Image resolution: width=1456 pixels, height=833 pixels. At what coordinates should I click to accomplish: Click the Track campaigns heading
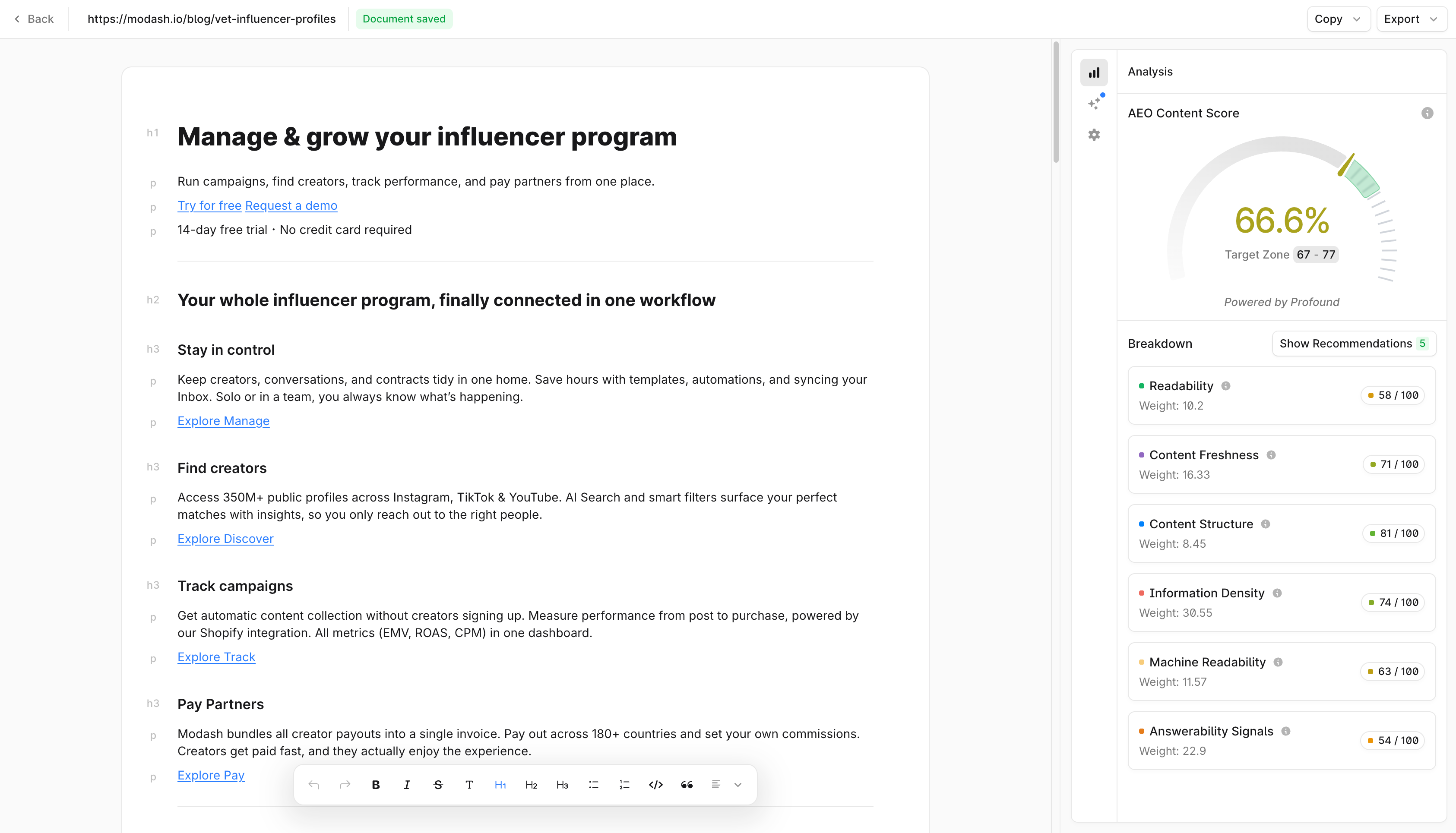tap(235, 587)
